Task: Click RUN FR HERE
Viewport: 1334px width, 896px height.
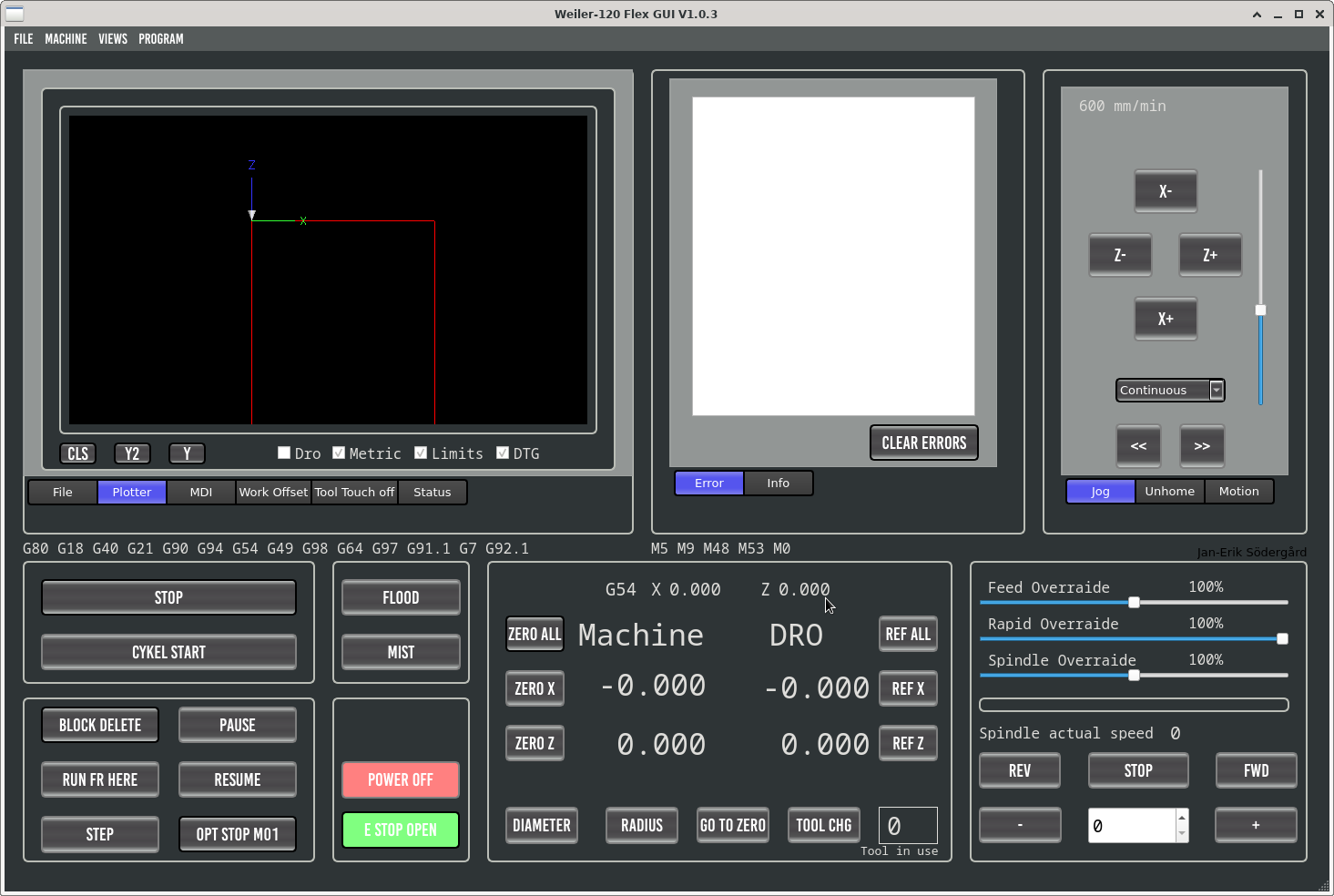Action: 100,779
